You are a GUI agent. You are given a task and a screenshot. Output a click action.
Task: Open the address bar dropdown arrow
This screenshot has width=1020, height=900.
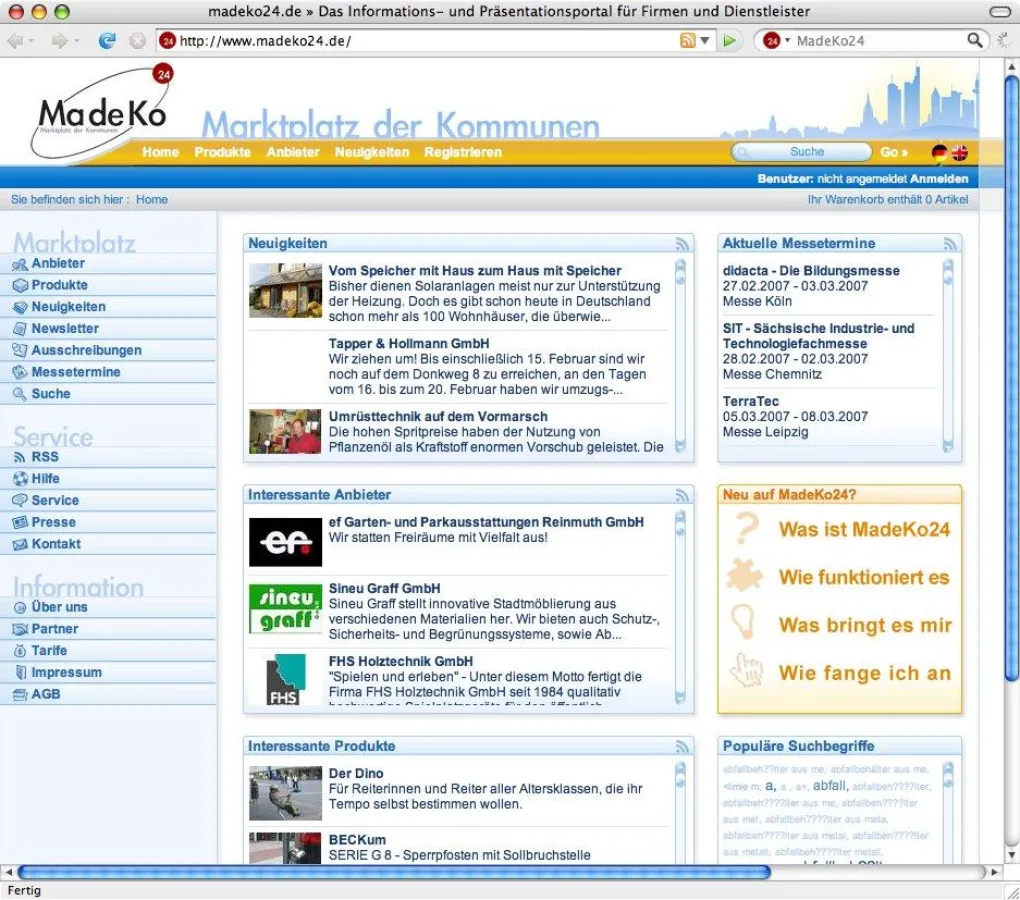(x=706, y=41)
